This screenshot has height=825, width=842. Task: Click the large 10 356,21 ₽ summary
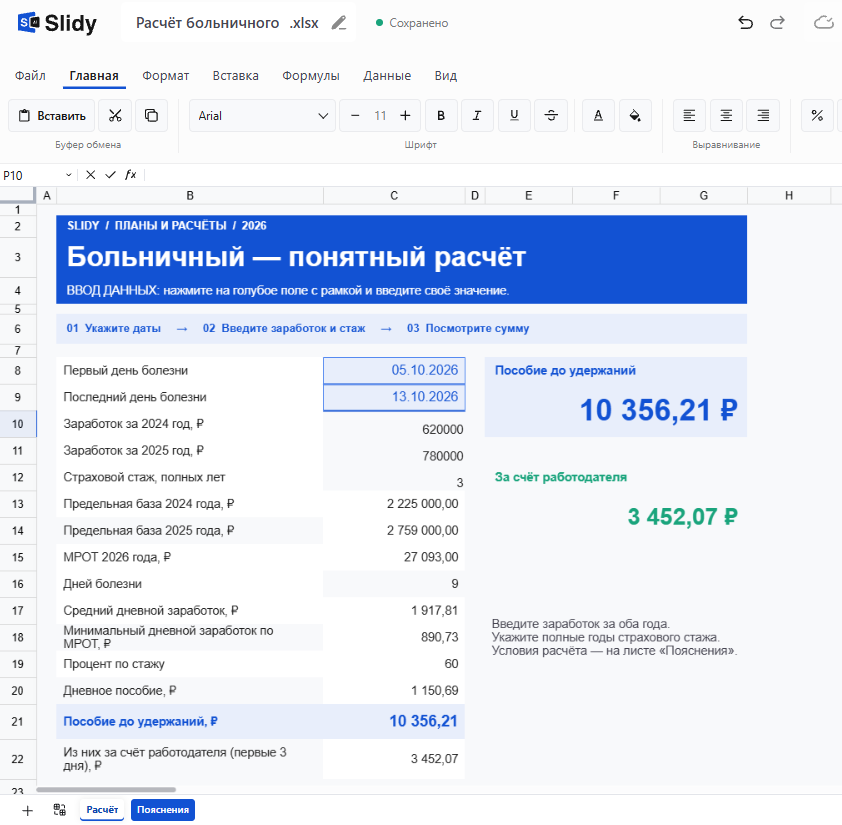pyautogui.click(x=658, y=410)
